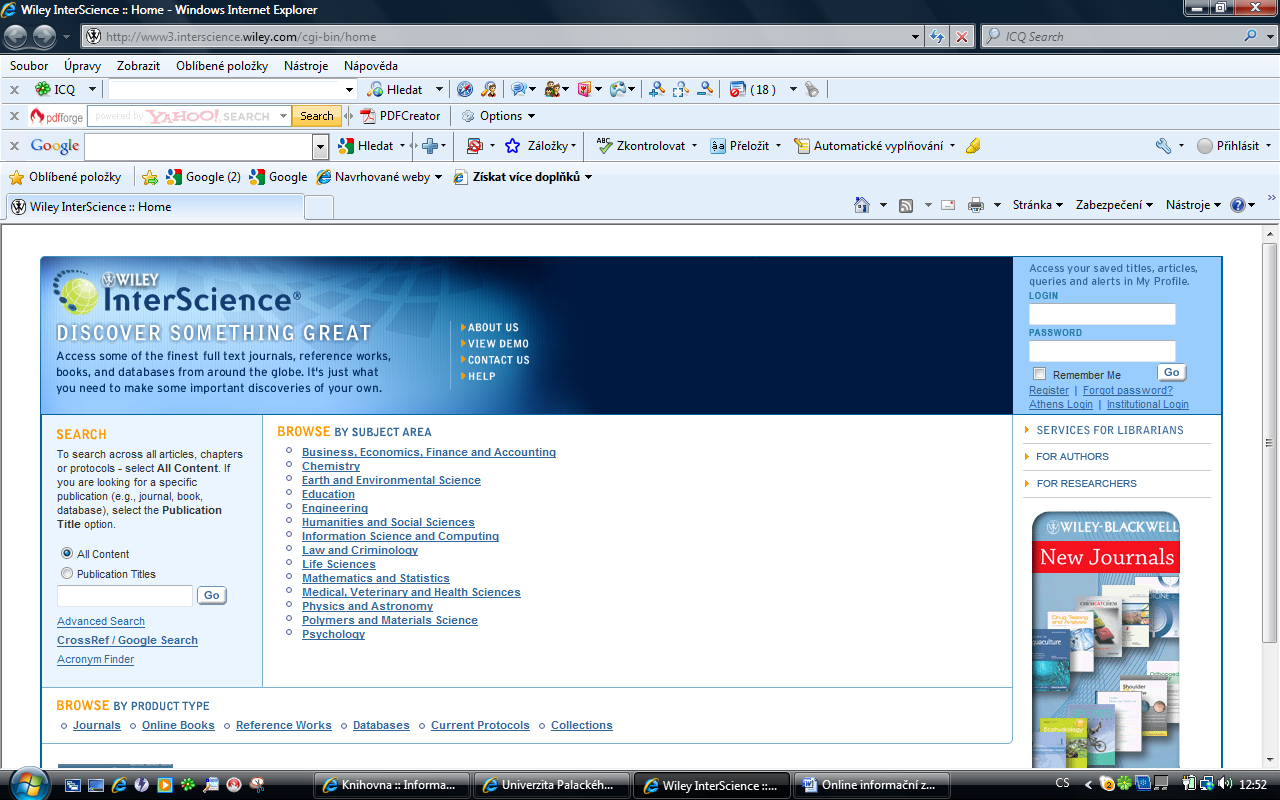Click the VIEW DEMO link
Viewport: 1280px width, 800px height.
498,343
